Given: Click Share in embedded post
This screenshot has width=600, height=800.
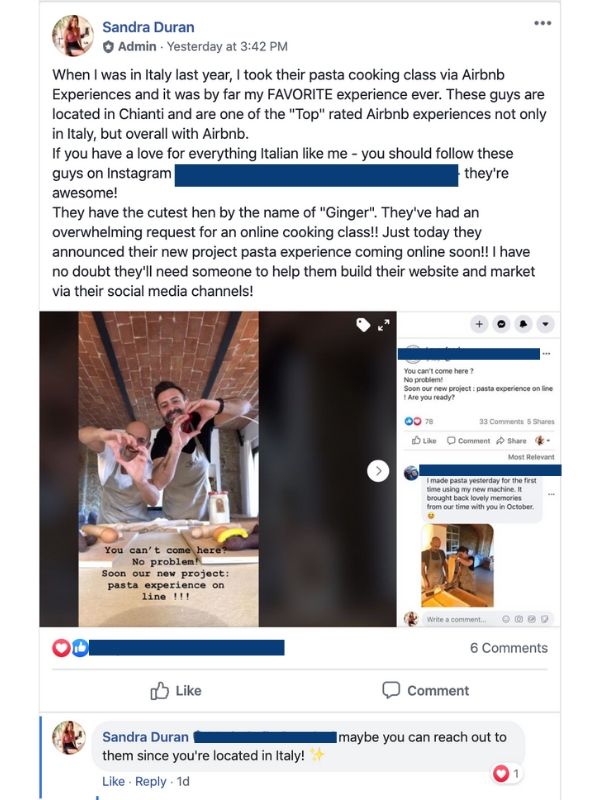Looking at the screenshot, I should pos(511,441).
